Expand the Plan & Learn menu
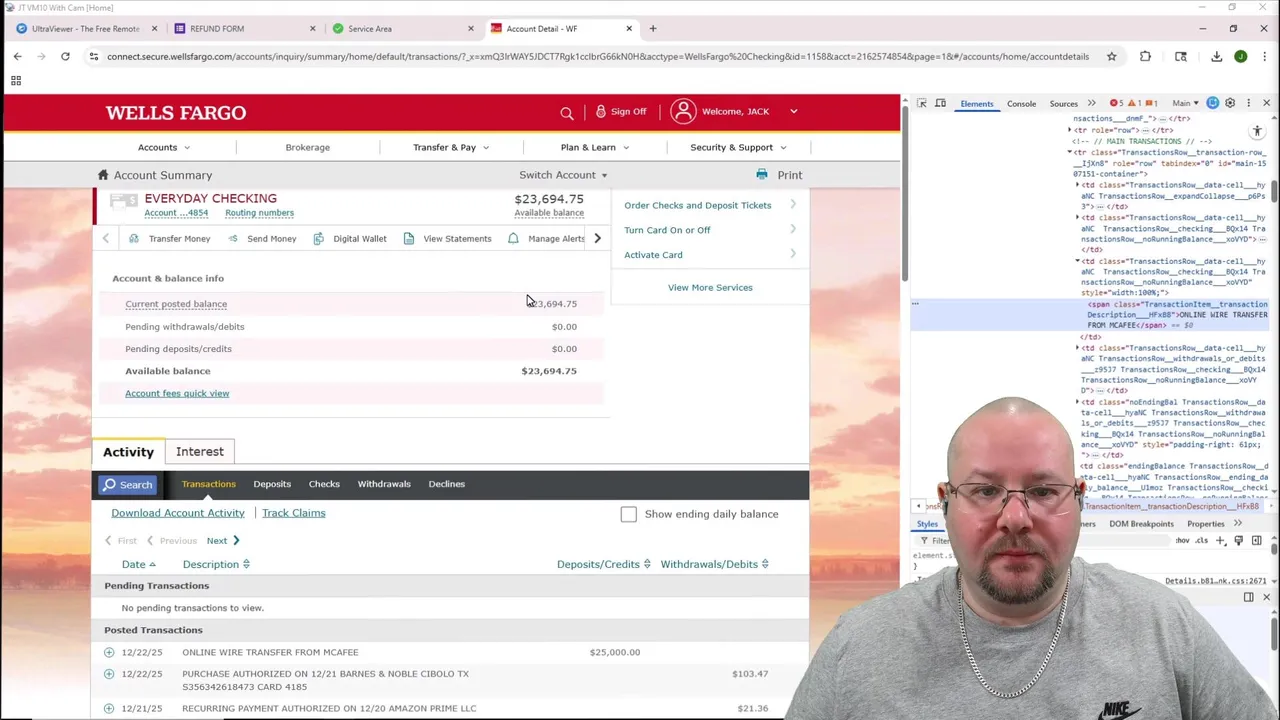The width and height of the screenshot is (1280, 720). (x=595, y=147)
